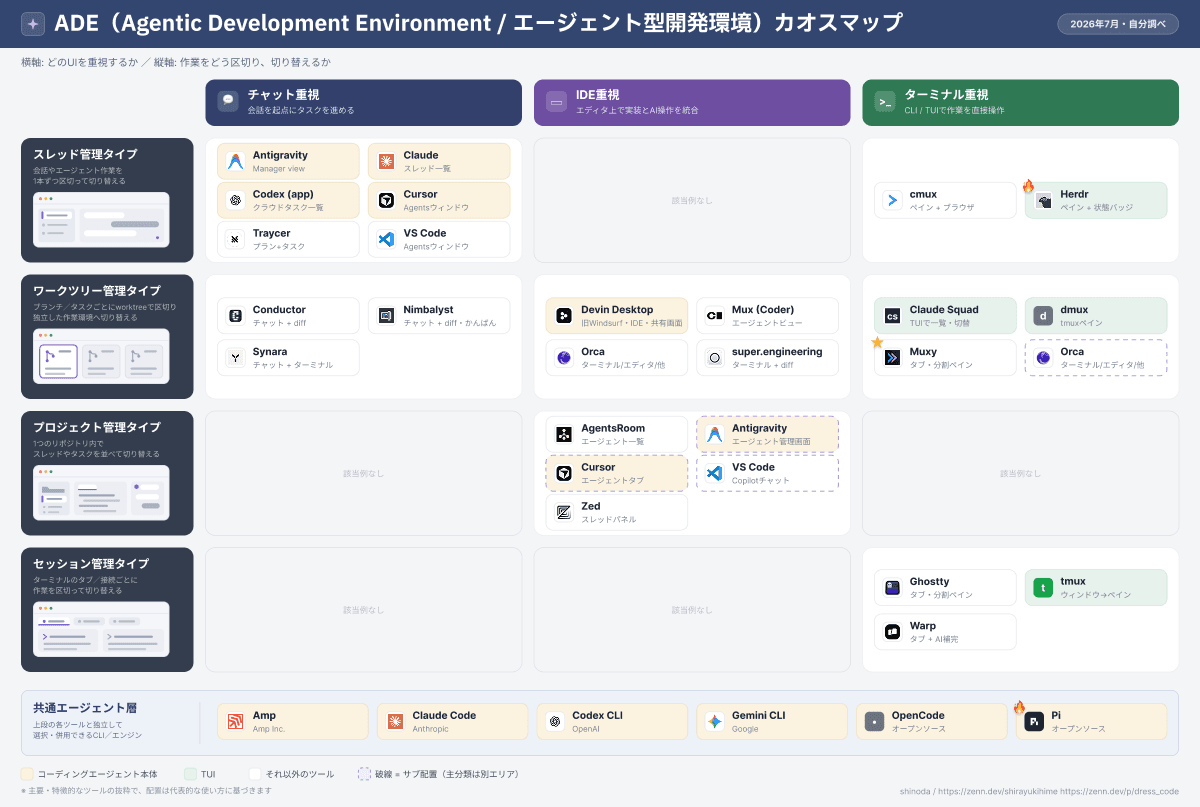Click the 横軸: どのUIを重視するか subtitle text

coord(80,62)
